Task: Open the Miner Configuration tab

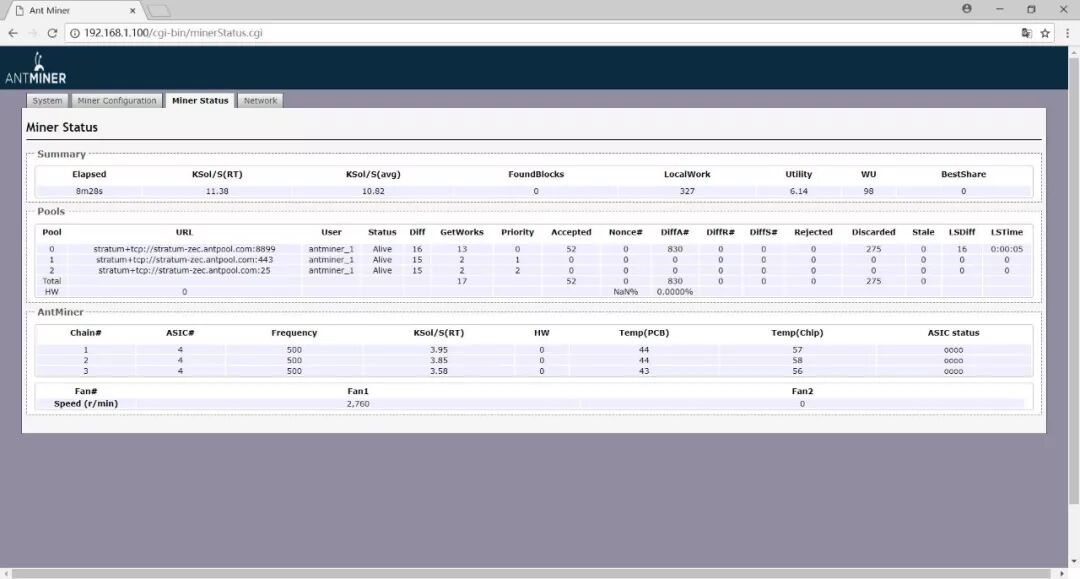Action: (x=117, y=101)
